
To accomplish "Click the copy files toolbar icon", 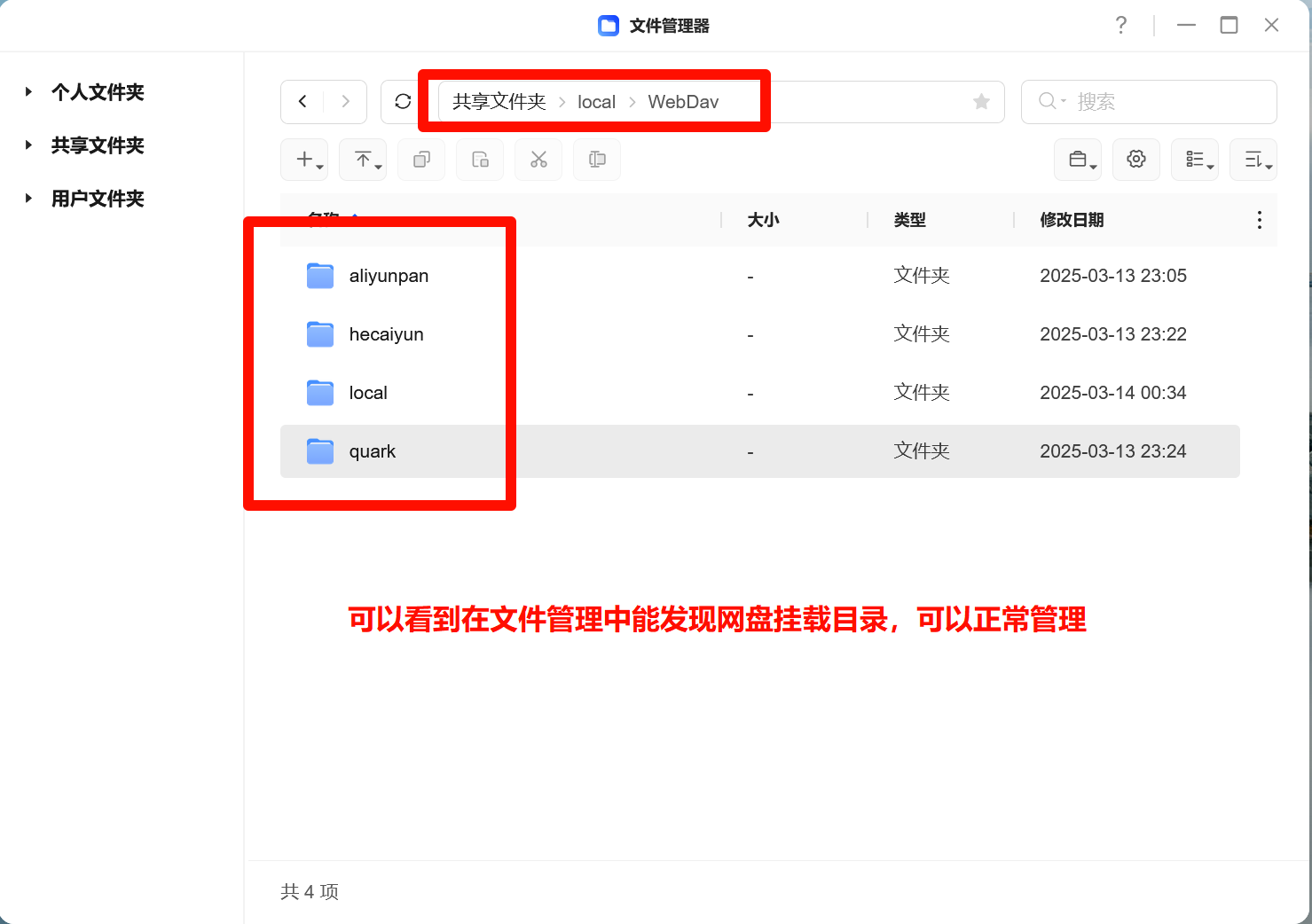I will click(421, 160).
